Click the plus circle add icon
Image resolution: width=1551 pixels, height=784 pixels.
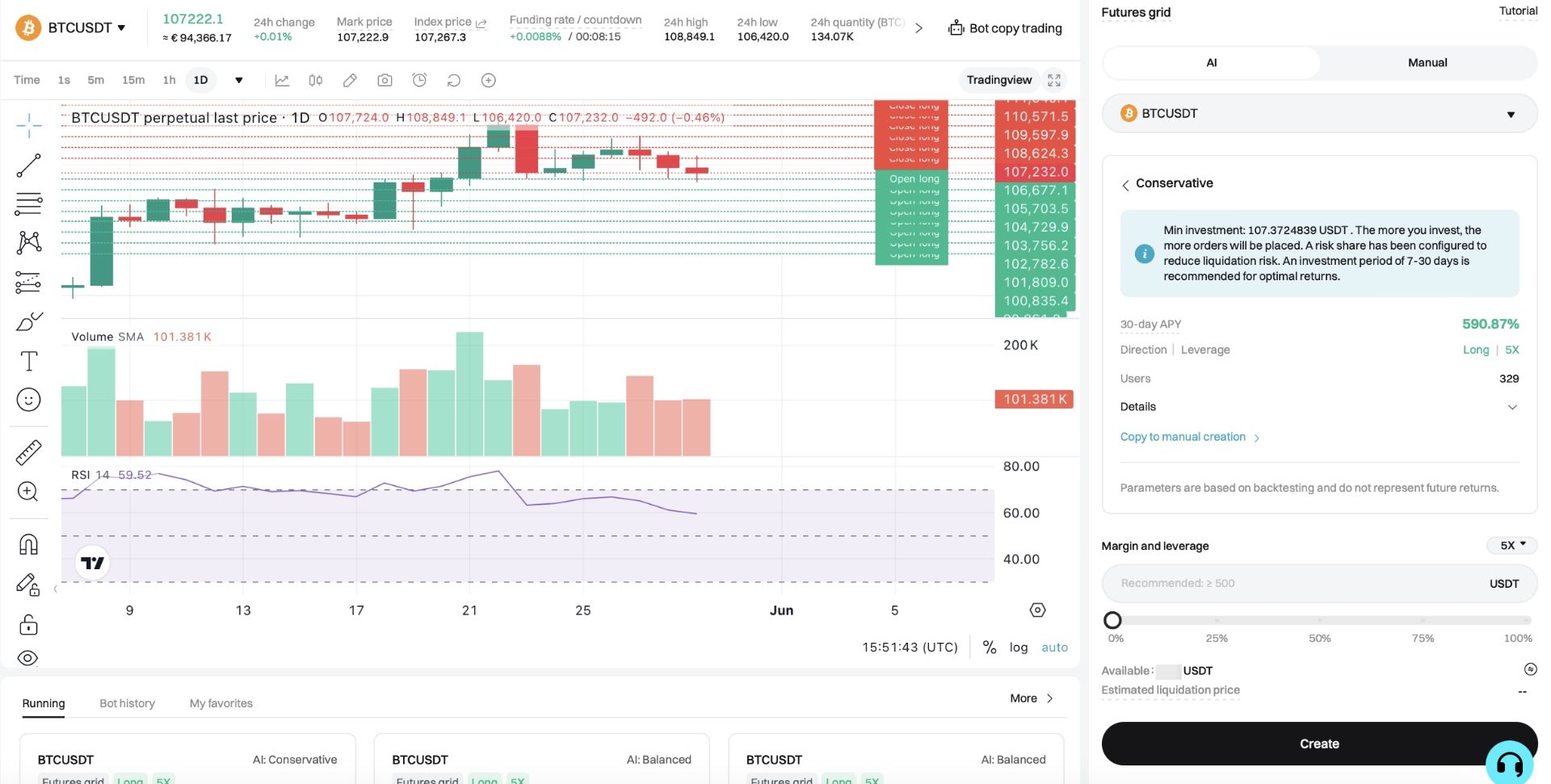tap(489, 80)
